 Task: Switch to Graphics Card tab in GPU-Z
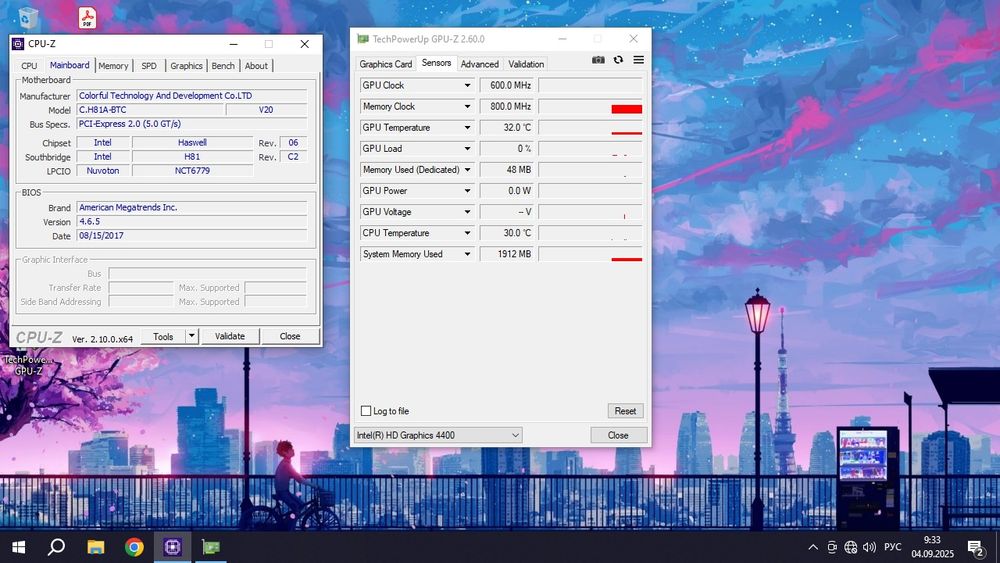[385, 64]
